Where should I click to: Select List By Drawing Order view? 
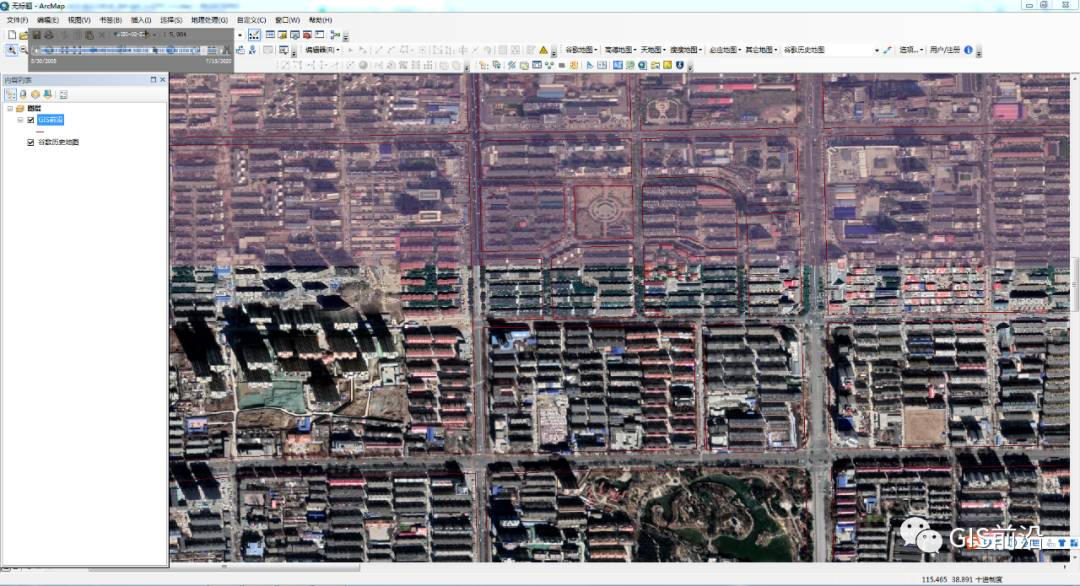[10, 94]
